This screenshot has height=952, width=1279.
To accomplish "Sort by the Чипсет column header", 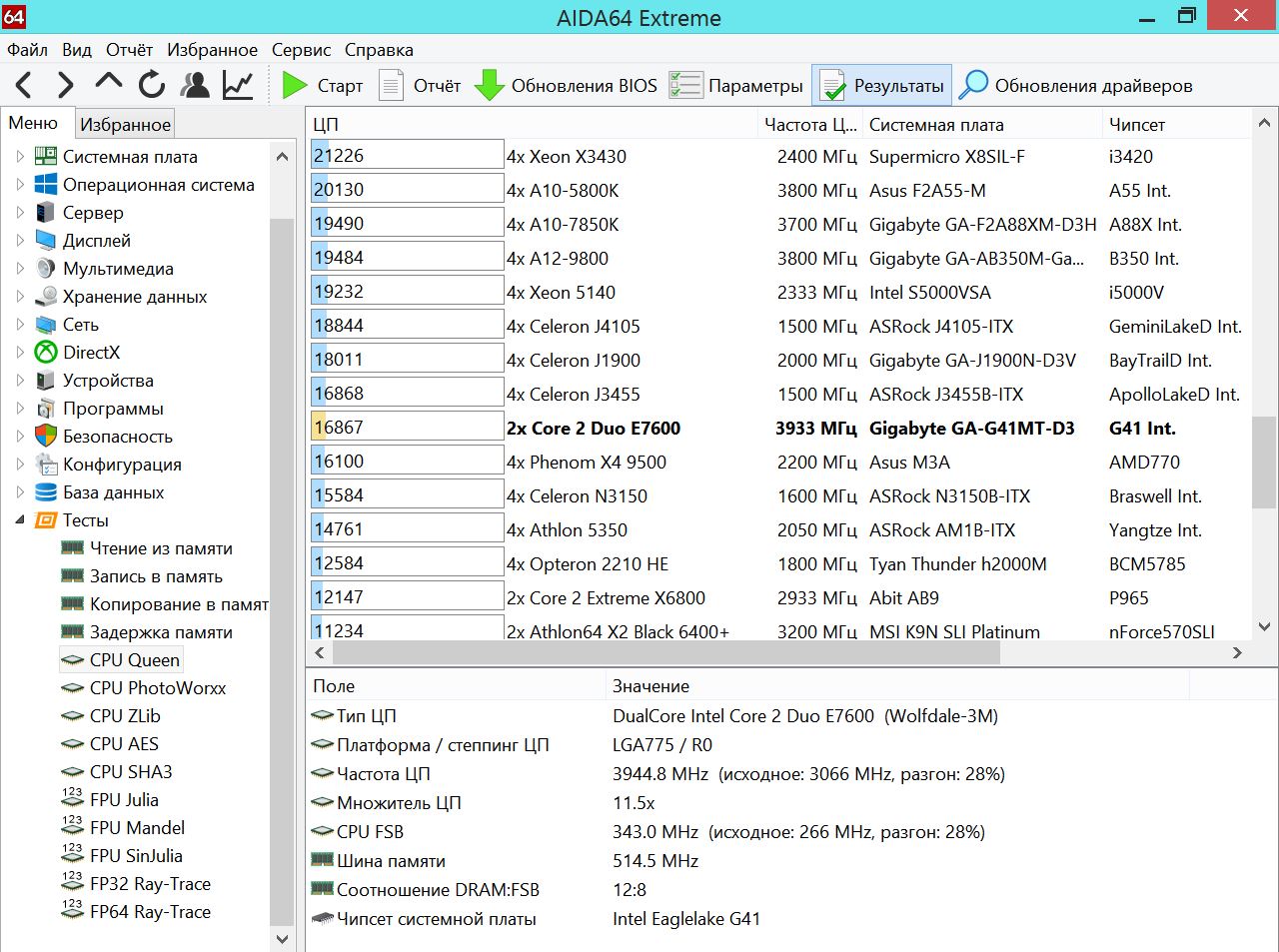I will 1176,124.
